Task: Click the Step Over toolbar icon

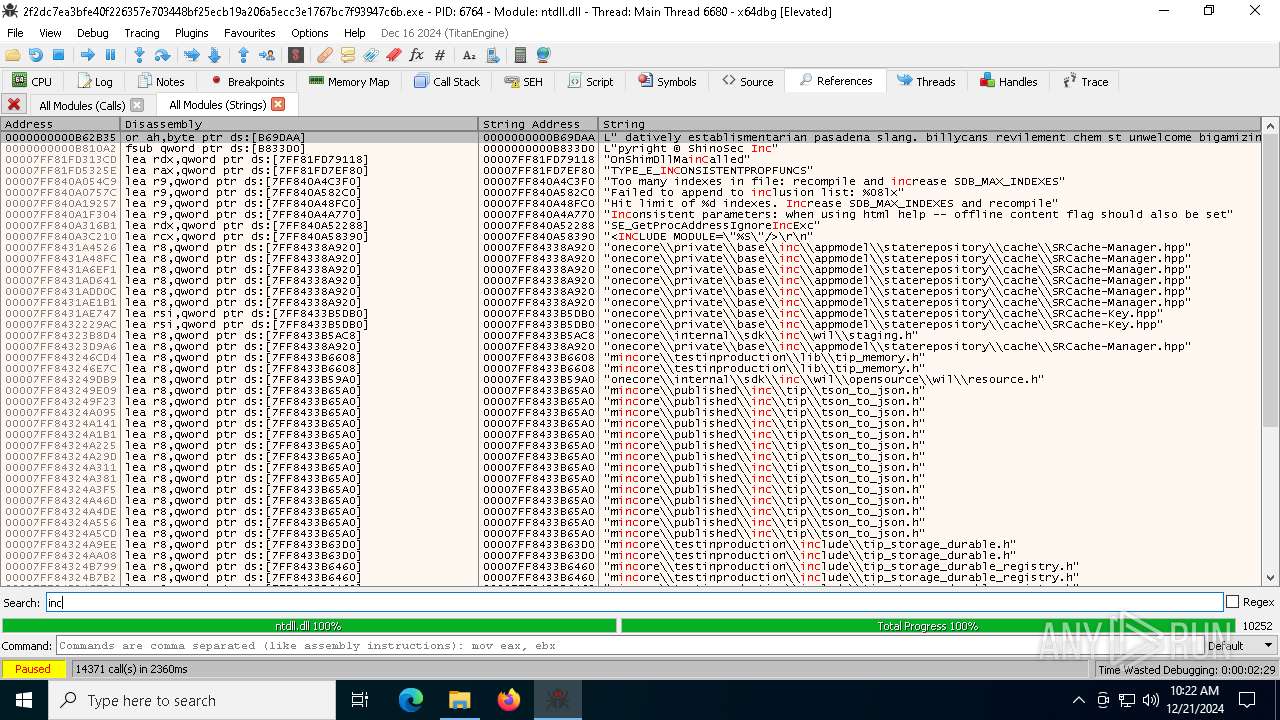Action: click(x=162, y=55)
